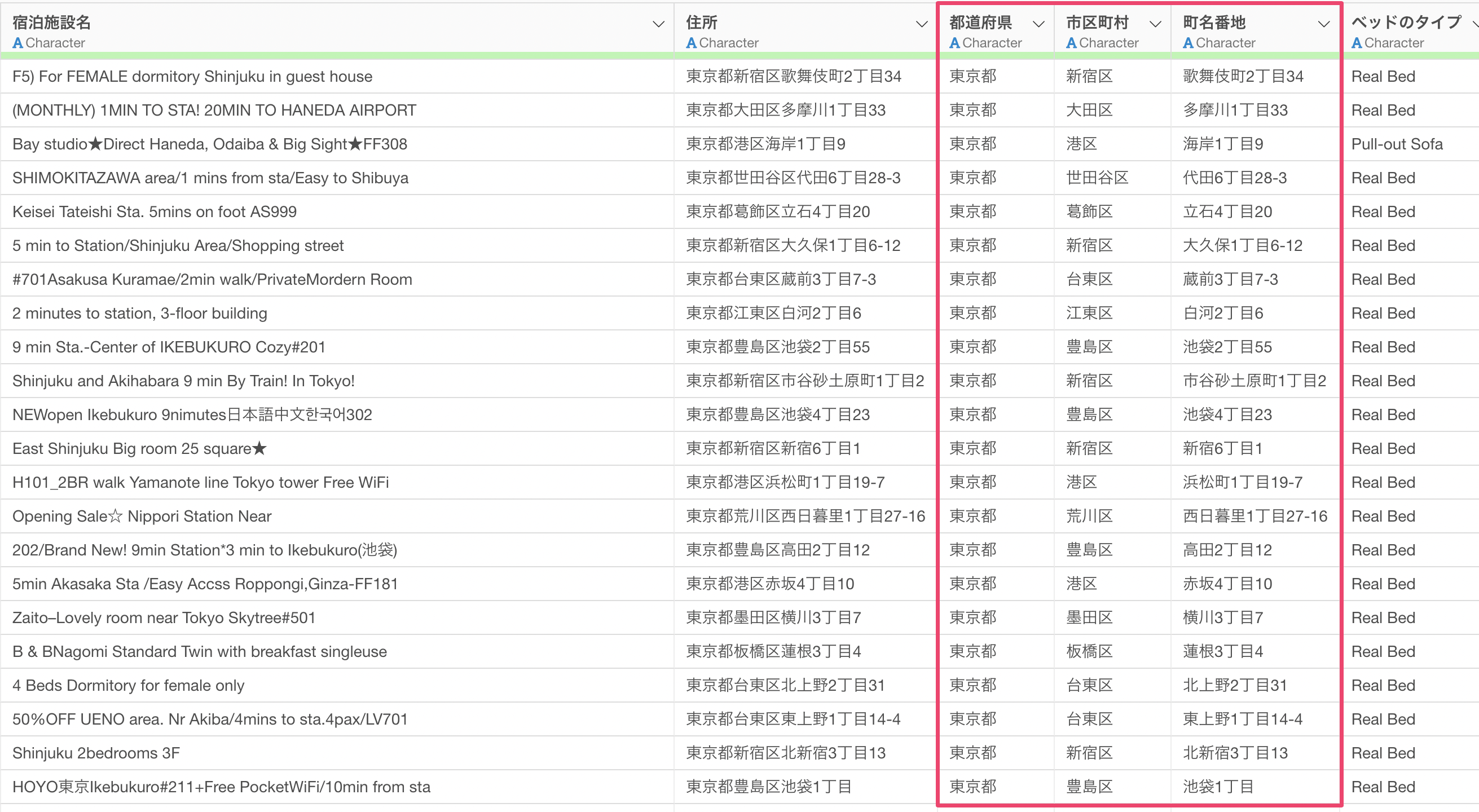Click cell '(MONTHLY) 1MIN TO STA! 20MIN TO HANEDA AIRPORT'

click(337, 110)
